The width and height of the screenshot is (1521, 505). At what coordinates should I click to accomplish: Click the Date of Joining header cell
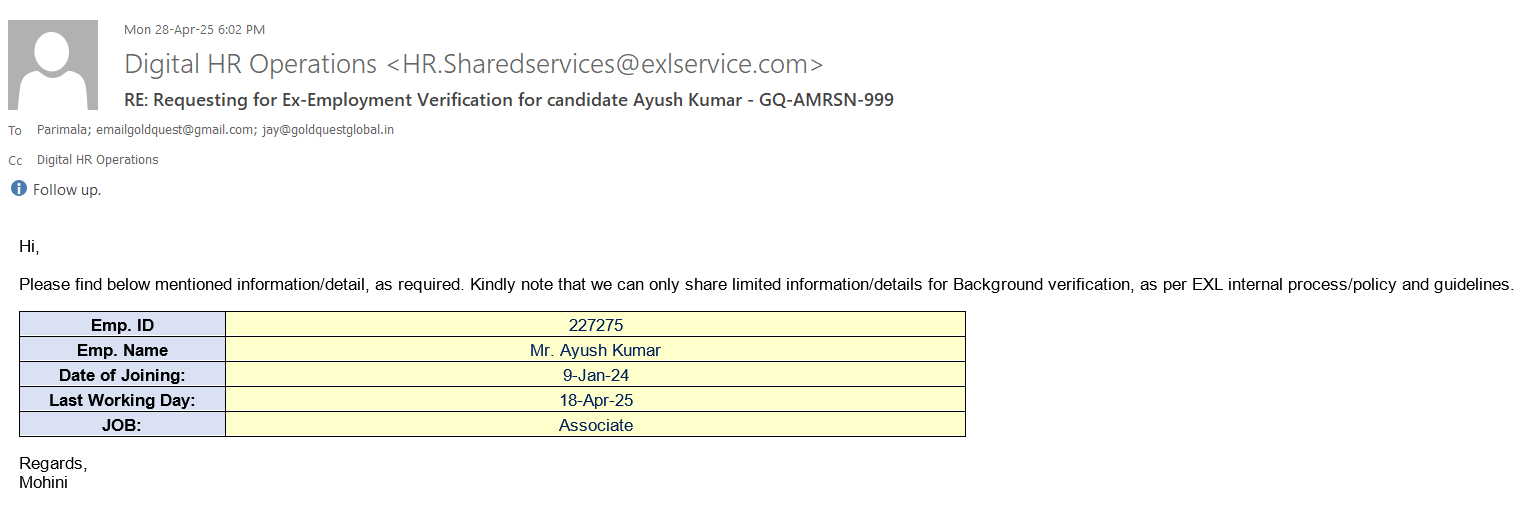(x=122, y=375)
